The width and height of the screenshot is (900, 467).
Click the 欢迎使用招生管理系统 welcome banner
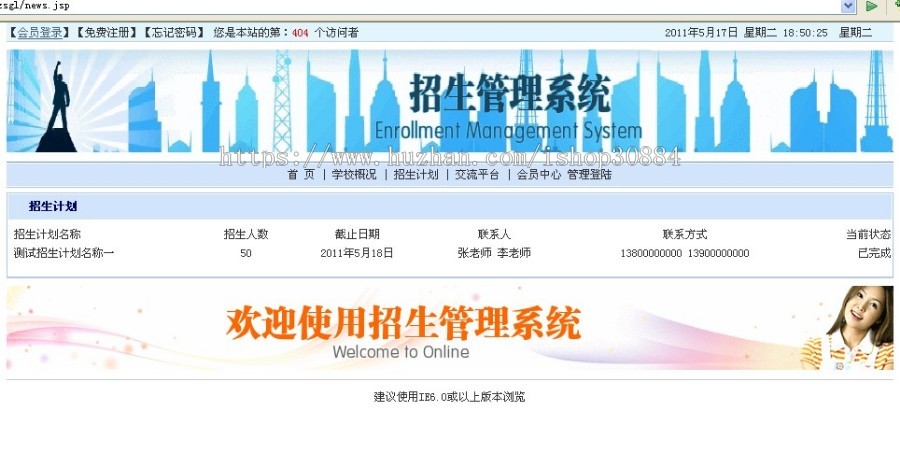pos(450,328)
